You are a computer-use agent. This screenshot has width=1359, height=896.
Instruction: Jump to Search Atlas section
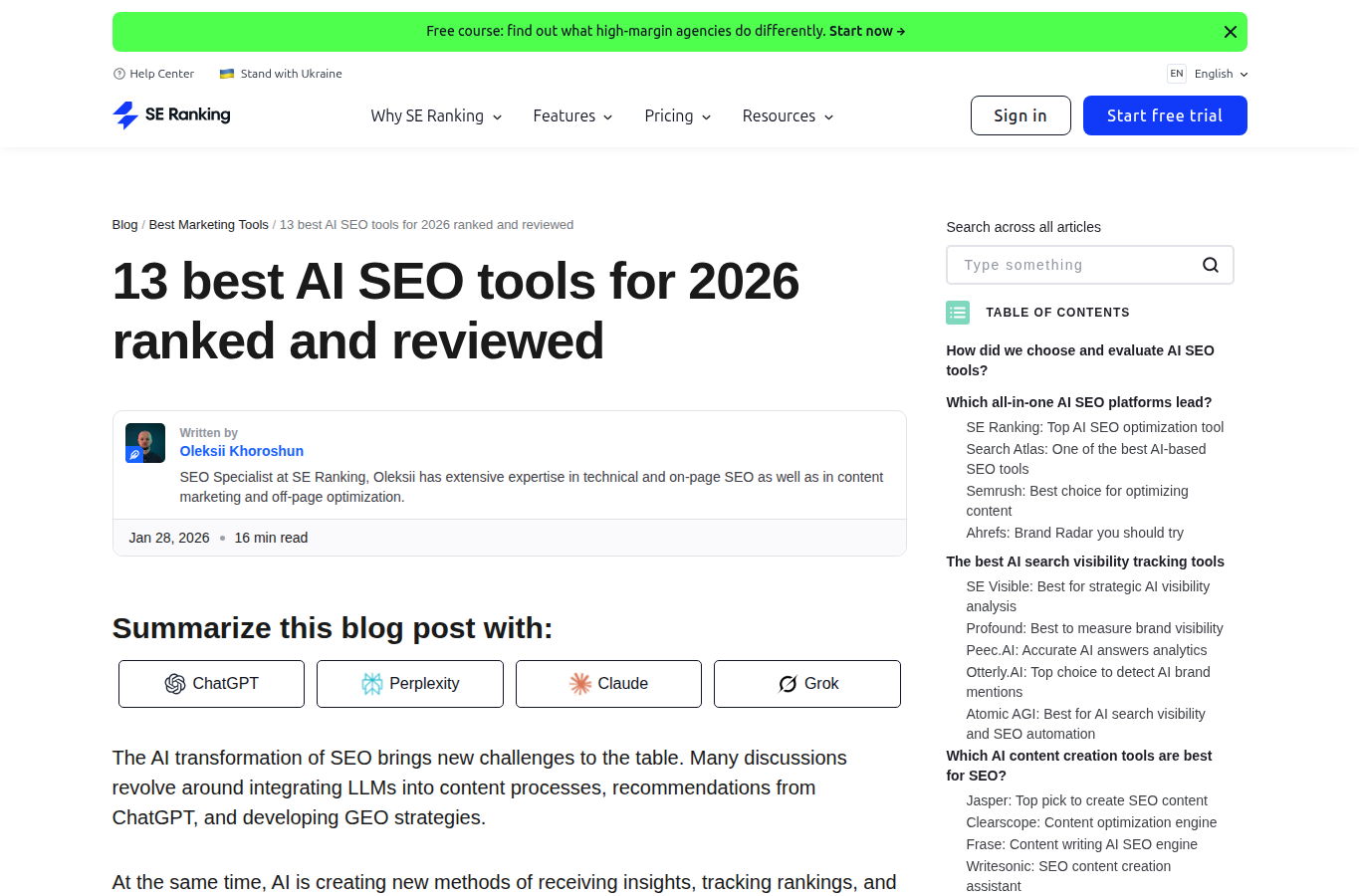[1086, 459]
